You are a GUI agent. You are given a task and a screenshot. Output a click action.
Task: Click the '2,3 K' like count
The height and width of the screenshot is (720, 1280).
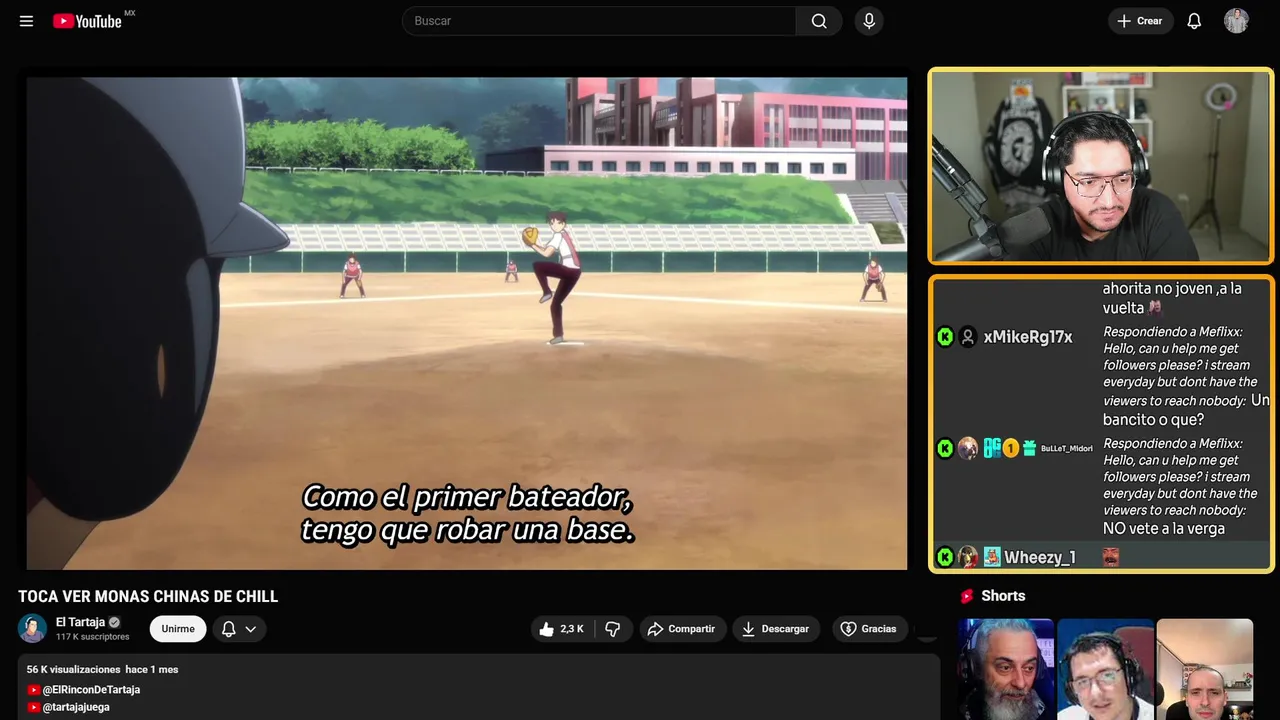572,629
